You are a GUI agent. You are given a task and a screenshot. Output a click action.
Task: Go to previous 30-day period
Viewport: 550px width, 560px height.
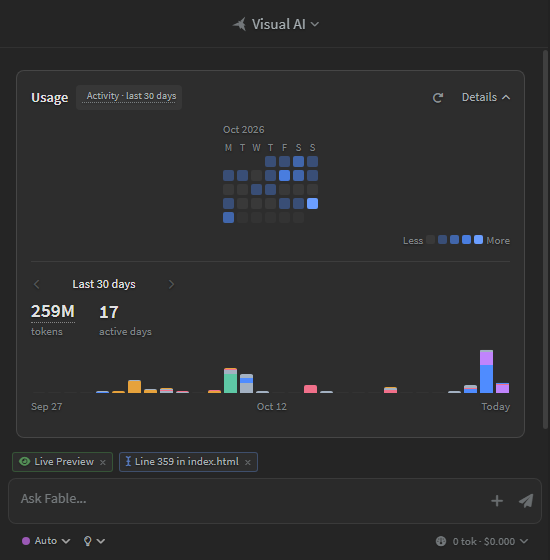coord(36,284)
